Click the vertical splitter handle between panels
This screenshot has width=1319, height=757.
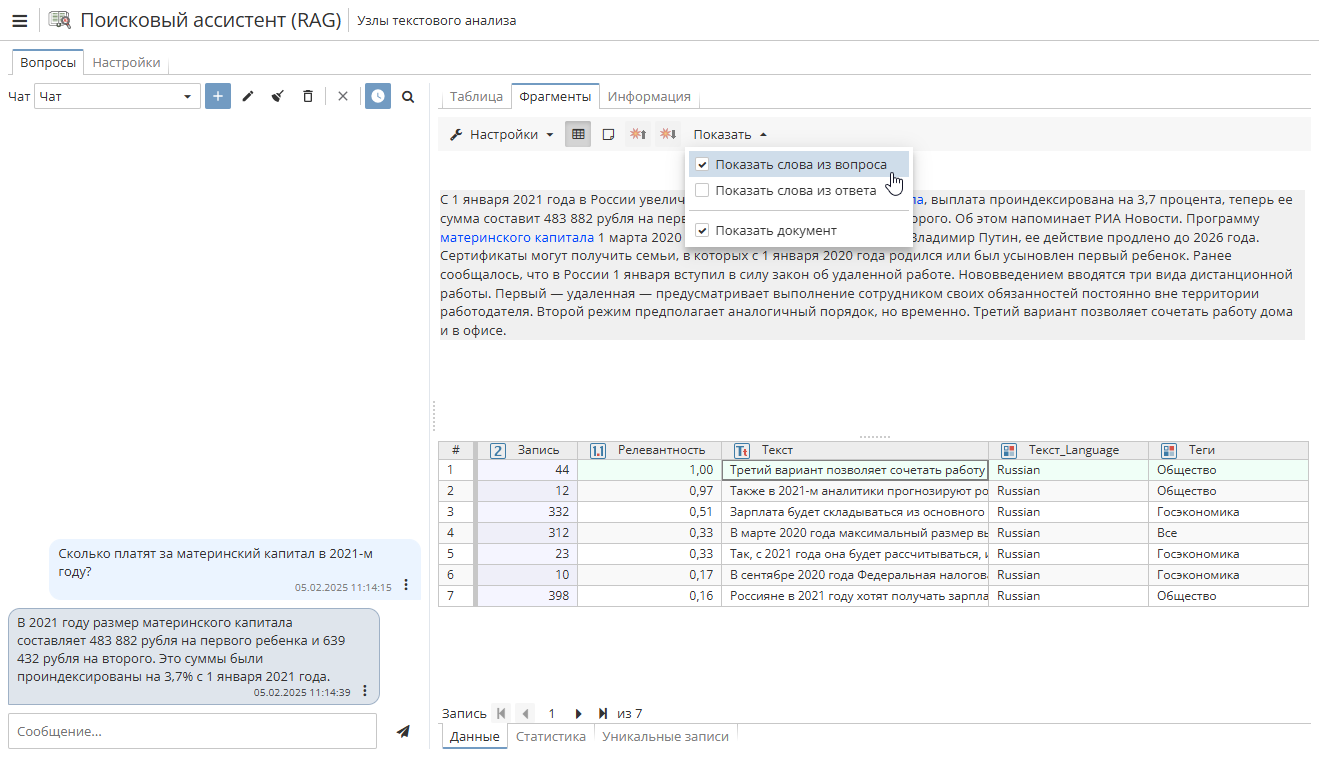(x=433, y=414)
